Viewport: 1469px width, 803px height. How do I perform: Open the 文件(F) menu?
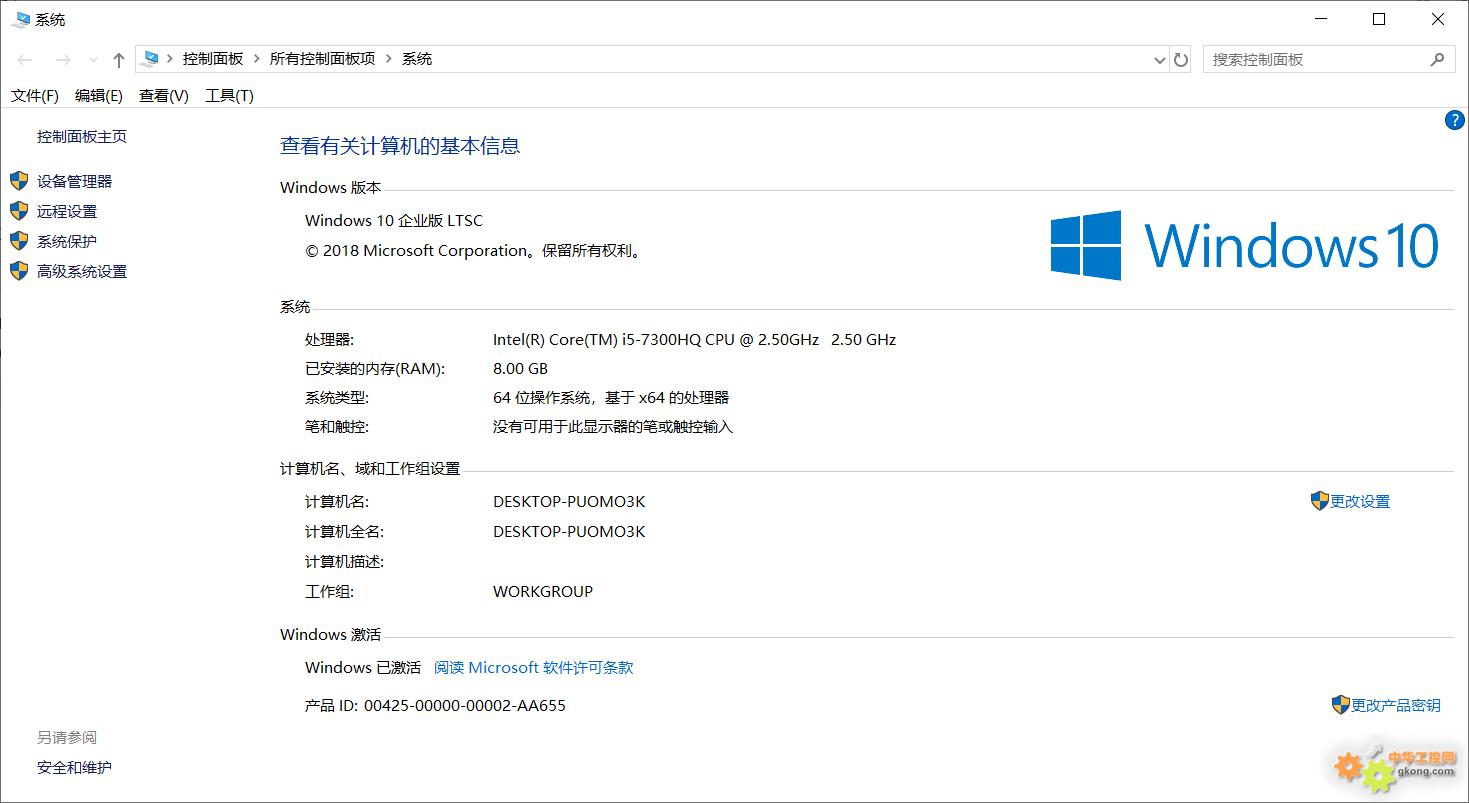coord(35,96)
